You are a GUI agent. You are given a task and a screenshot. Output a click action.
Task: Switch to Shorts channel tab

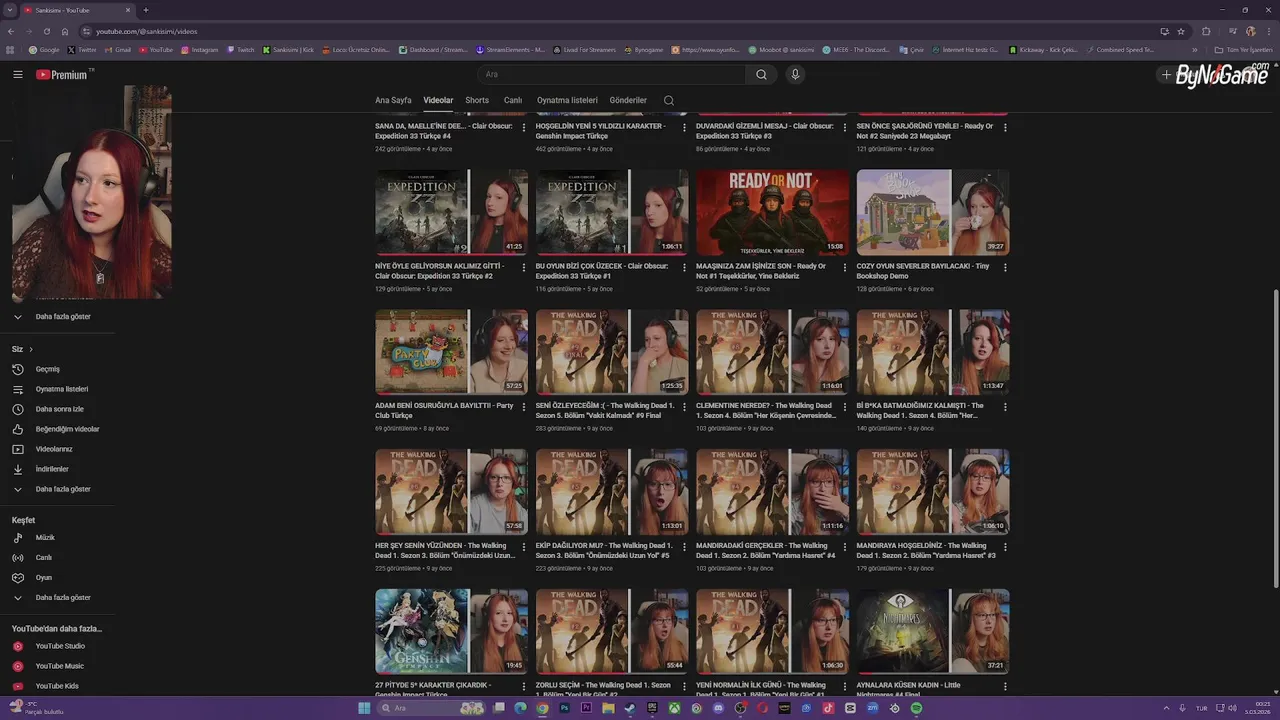click(x=477, y=100)
